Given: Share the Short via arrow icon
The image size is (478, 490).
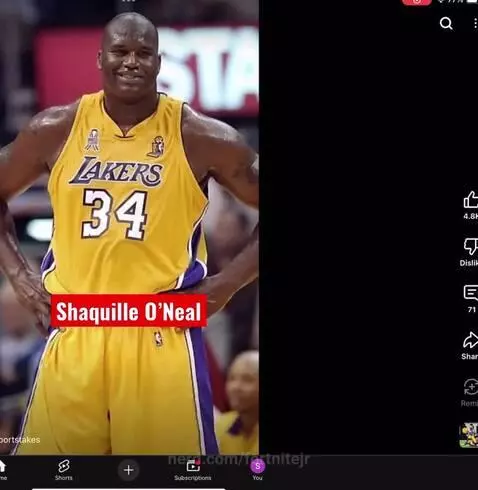Looking at the screenshot, I should coord(471,340).
